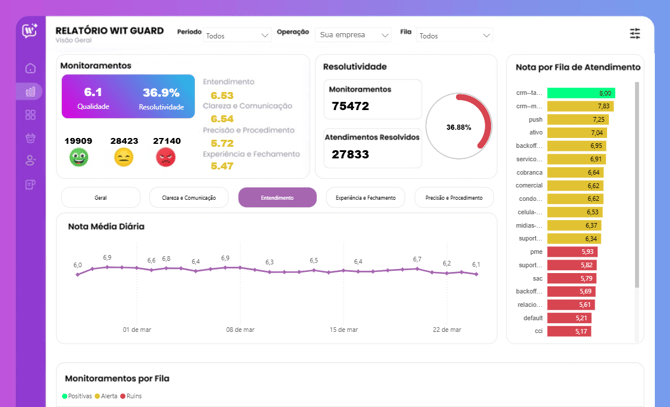Viewport: 670px width, 407px height.
Task: Click the cobranca bar 6,64
Action: (576, 173)
